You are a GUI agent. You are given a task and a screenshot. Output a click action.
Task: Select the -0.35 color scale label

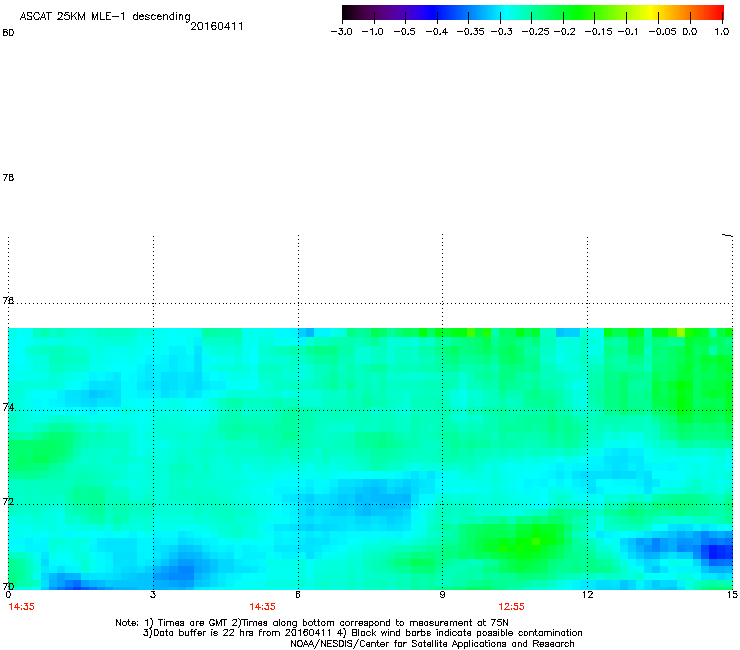tap(471, 32)
